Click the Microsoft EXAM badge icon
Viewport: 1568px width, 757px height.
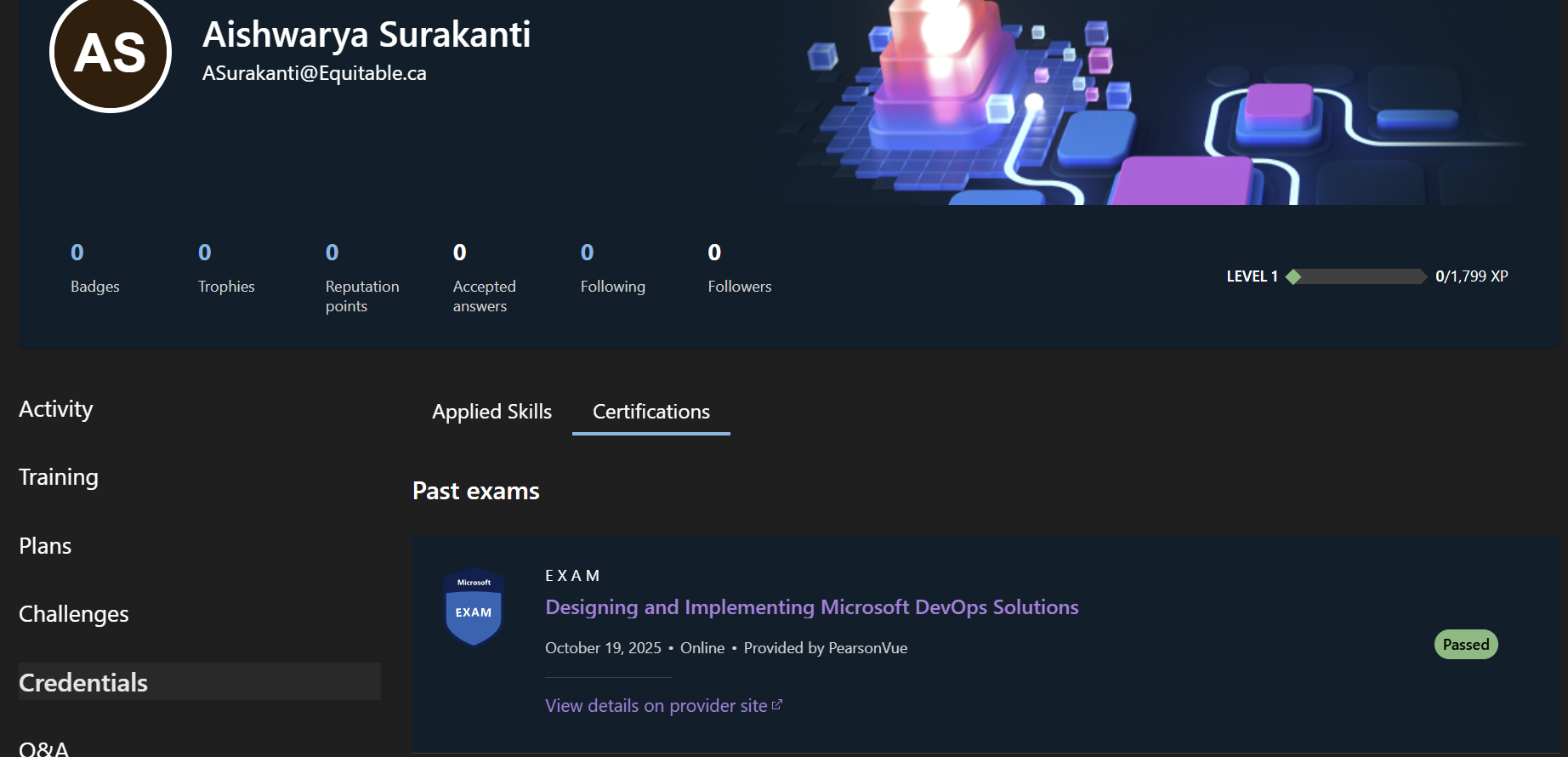click(x=474, y=607)
